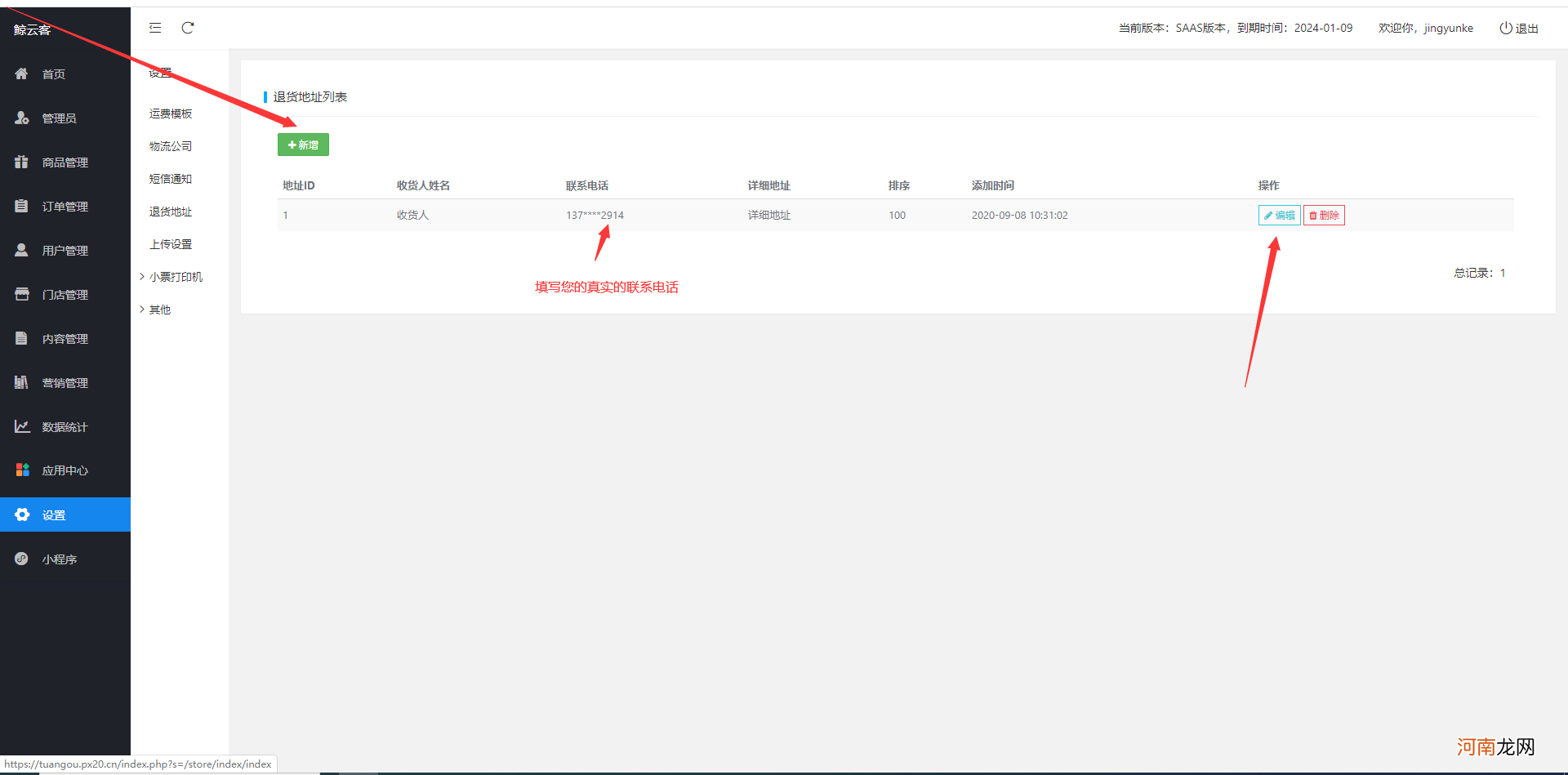Click the 添加时间 column header
Image resolution: width=1568 pixels, height=775 pixels.
coord(993,185)
